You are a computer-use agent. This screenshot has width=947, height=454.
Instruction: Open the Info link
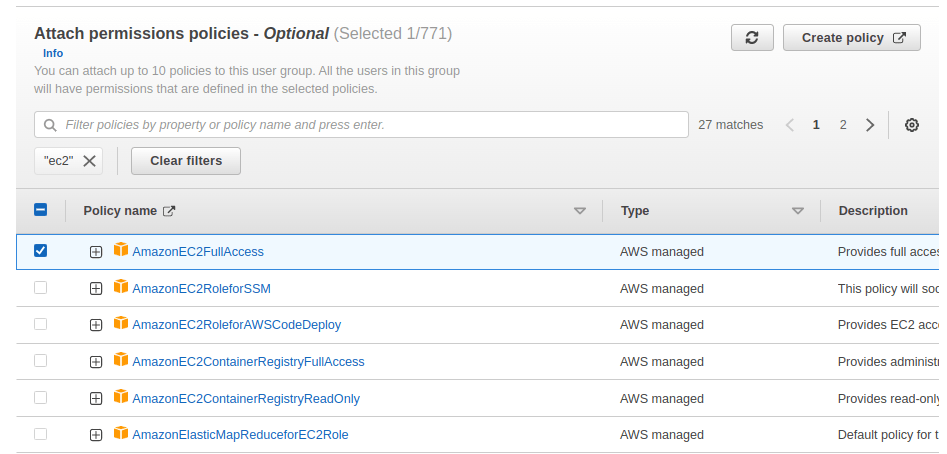point(53,53)
